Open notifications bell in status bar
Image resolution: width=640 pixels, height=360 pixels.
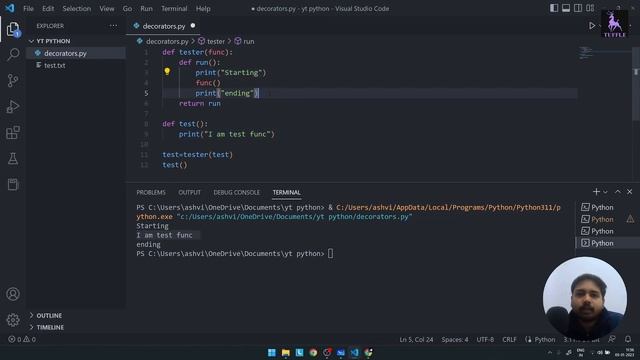[x=628, y=339]
